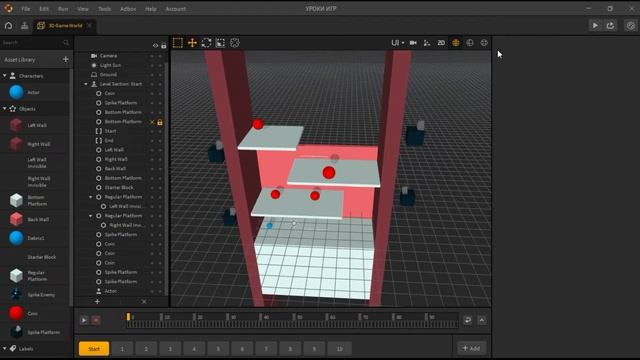Open the mind map node icon
The width and height of the screenshot is (640, 360).
[24, 25]
